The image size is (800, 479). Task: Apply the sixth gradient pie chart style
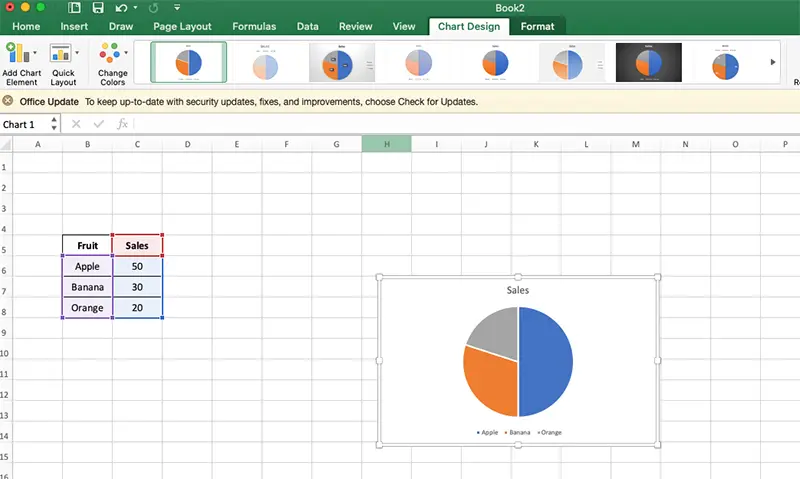point(572,62)
